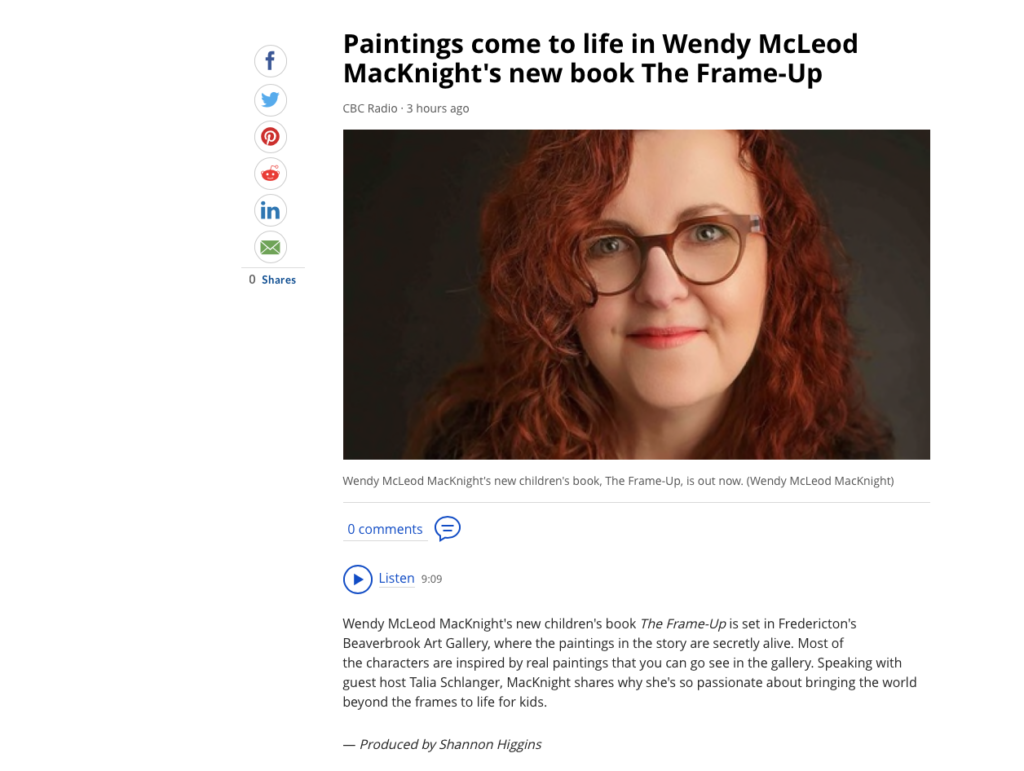Play the audio segment with play button
The height and width of the screenshot is (771, 1024).
coord(357,579)
